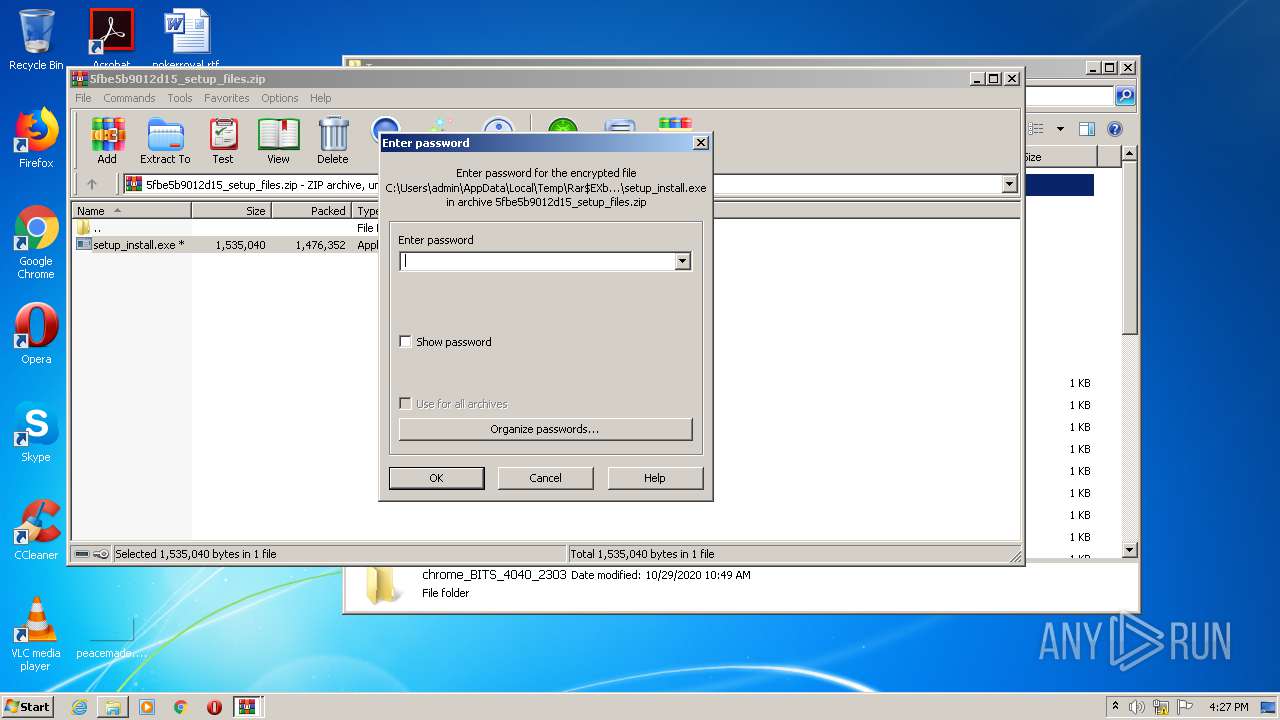Click the Help button in the password dialog

click(x=655, y=478)
